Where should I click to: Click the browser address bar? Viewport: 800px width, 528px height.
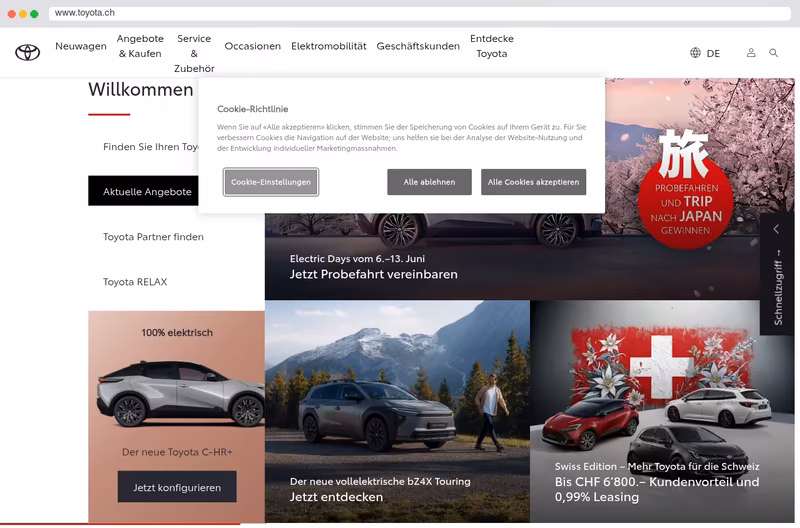[x=419, y=13]
